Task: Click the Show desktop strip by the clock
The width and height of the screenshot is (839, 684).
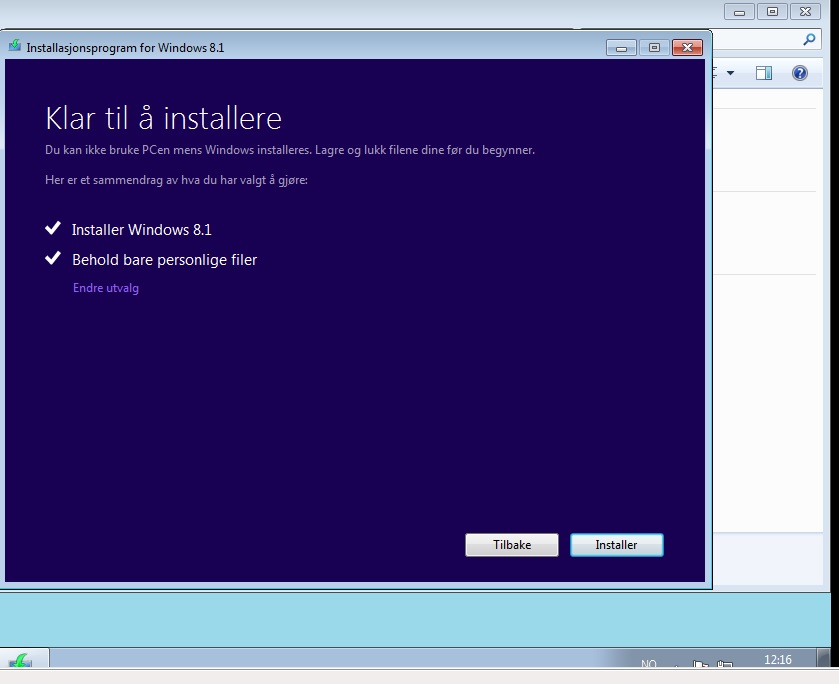Action: tap(824, 658)
